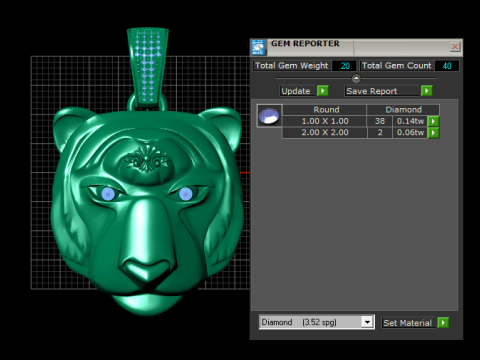Select the 1.00 X 1.00 size cell

point(325,121)
